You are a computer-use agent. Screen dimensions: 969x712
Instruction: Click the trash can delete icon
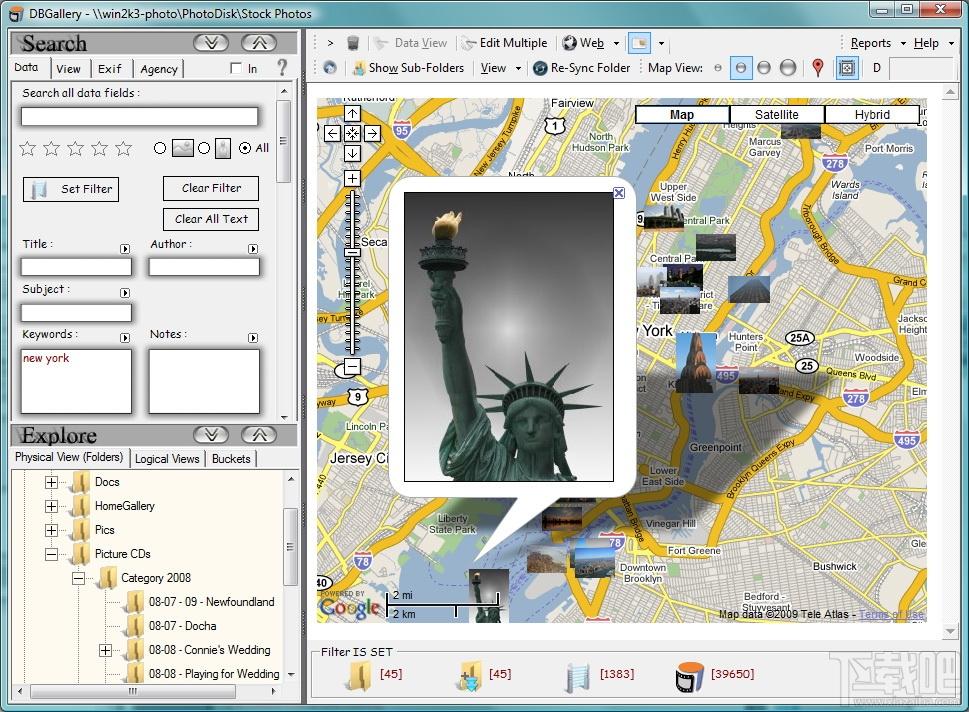pyautogui.click(x=353, y=43)
